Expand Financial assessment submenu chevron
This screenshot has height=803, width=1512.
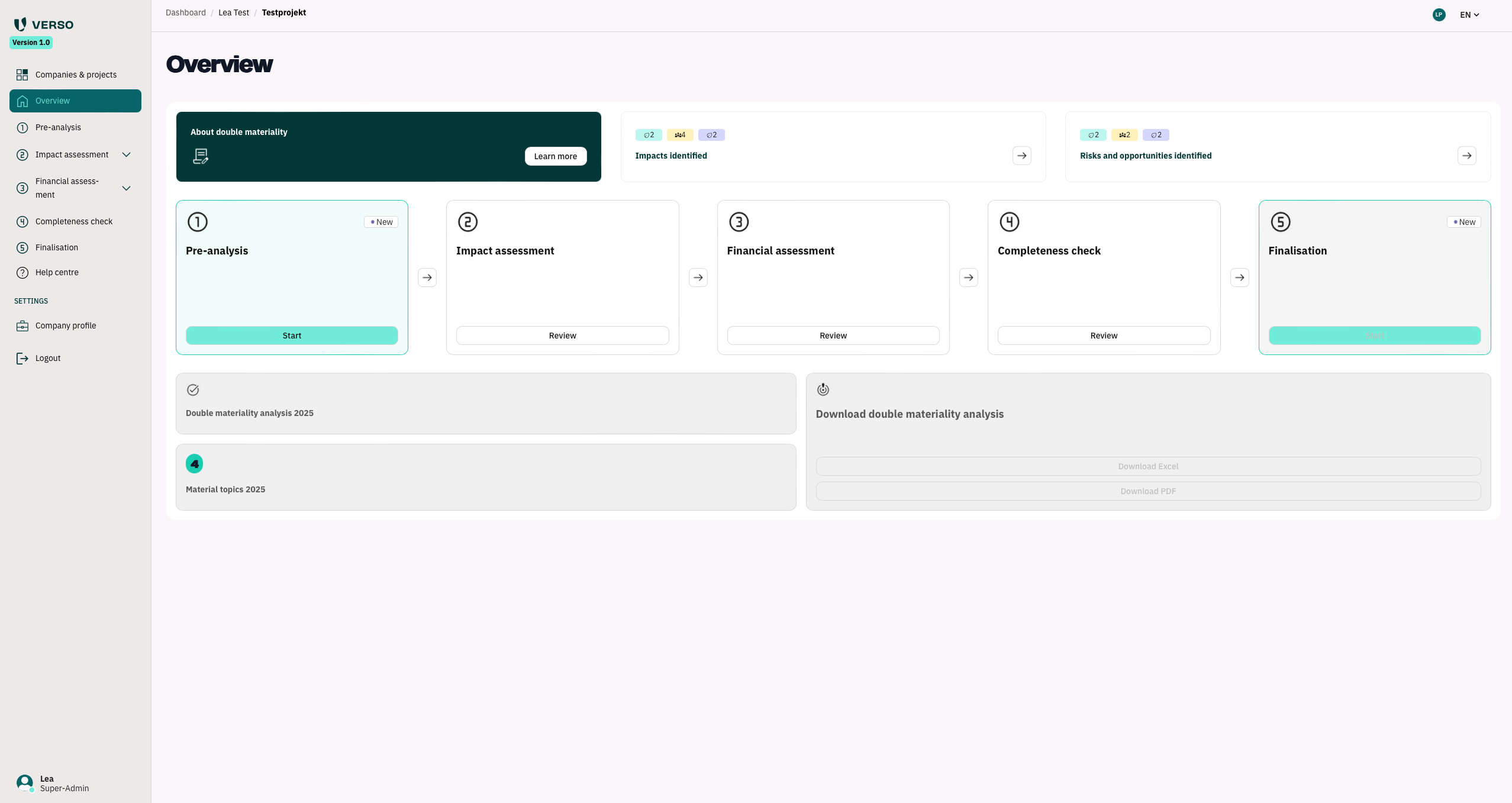click(x=126, y=188)
